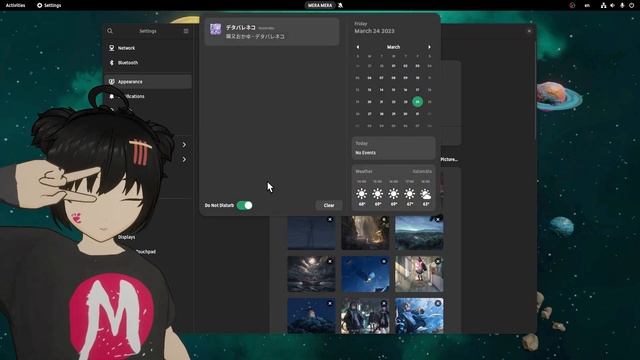Remove the dark blue night sky wallpaper

point(330,220)
